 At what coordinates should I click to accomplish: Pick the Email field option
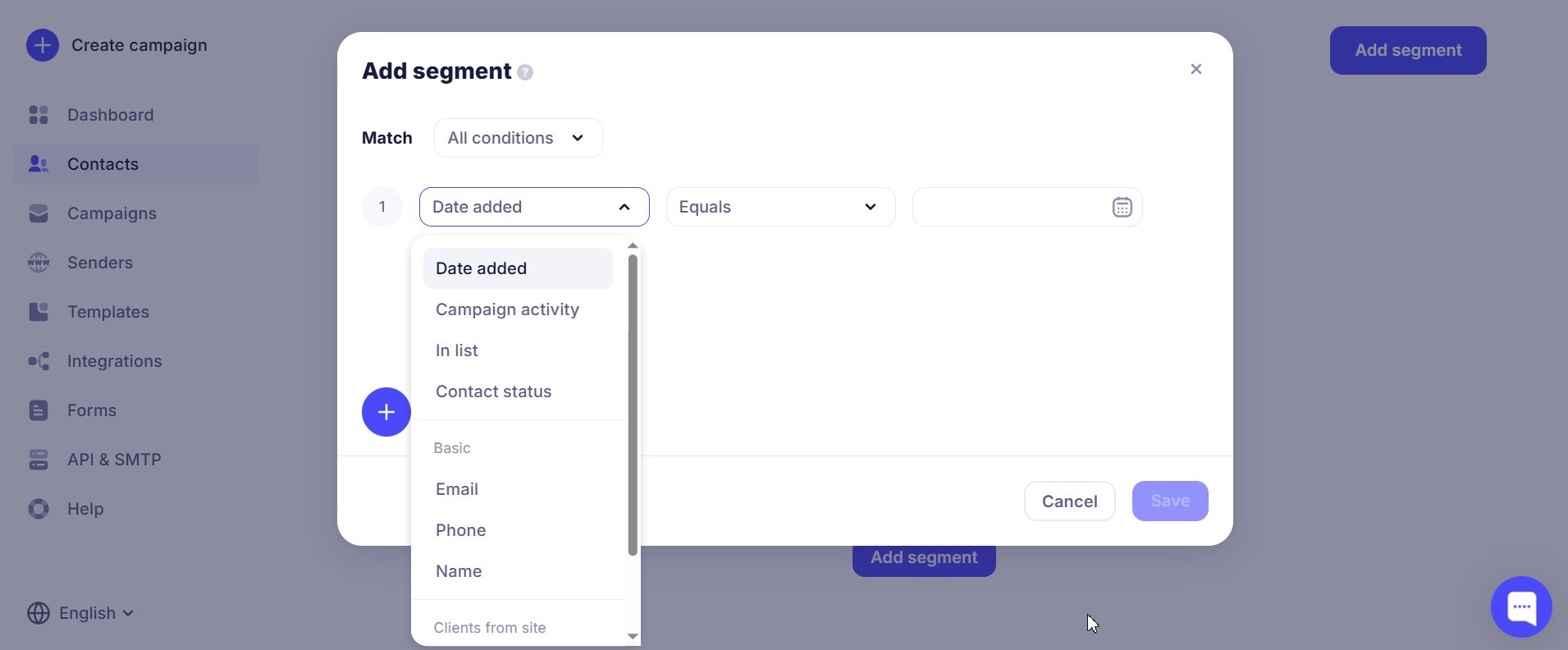457,489
